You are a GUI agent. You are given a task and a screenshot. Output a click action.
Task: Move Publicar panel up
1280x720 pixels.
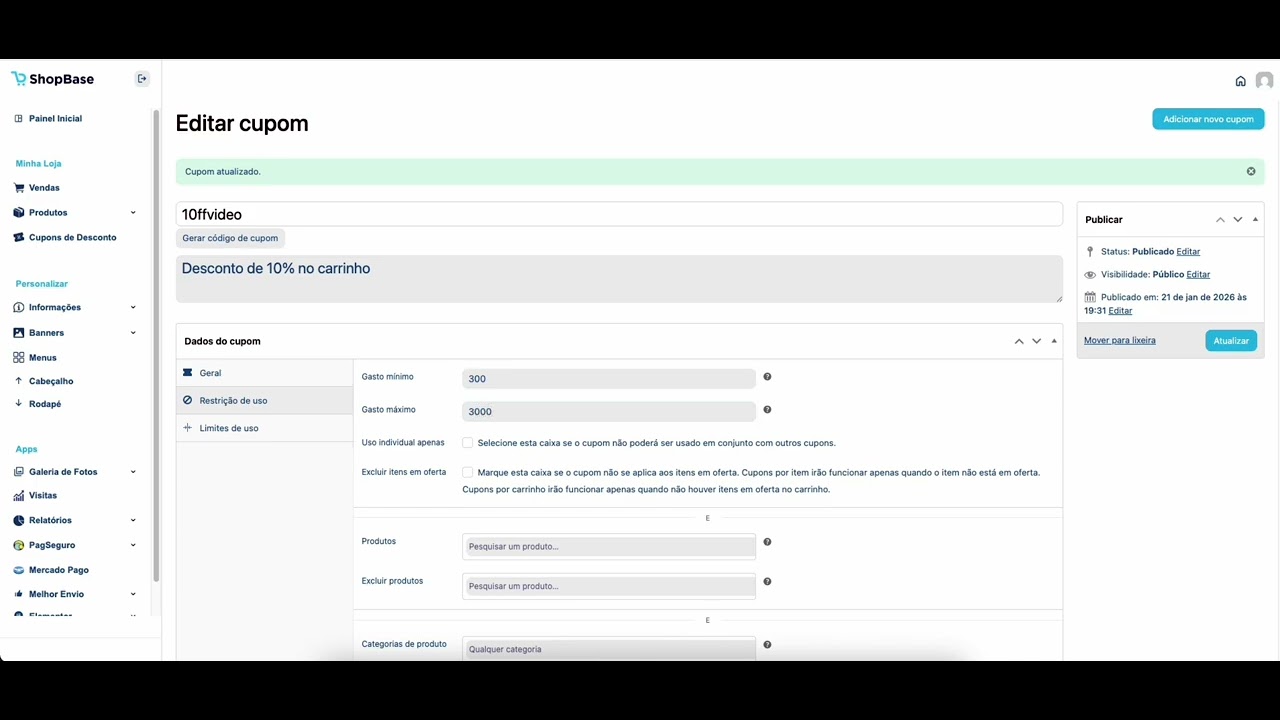[1220, 220]
